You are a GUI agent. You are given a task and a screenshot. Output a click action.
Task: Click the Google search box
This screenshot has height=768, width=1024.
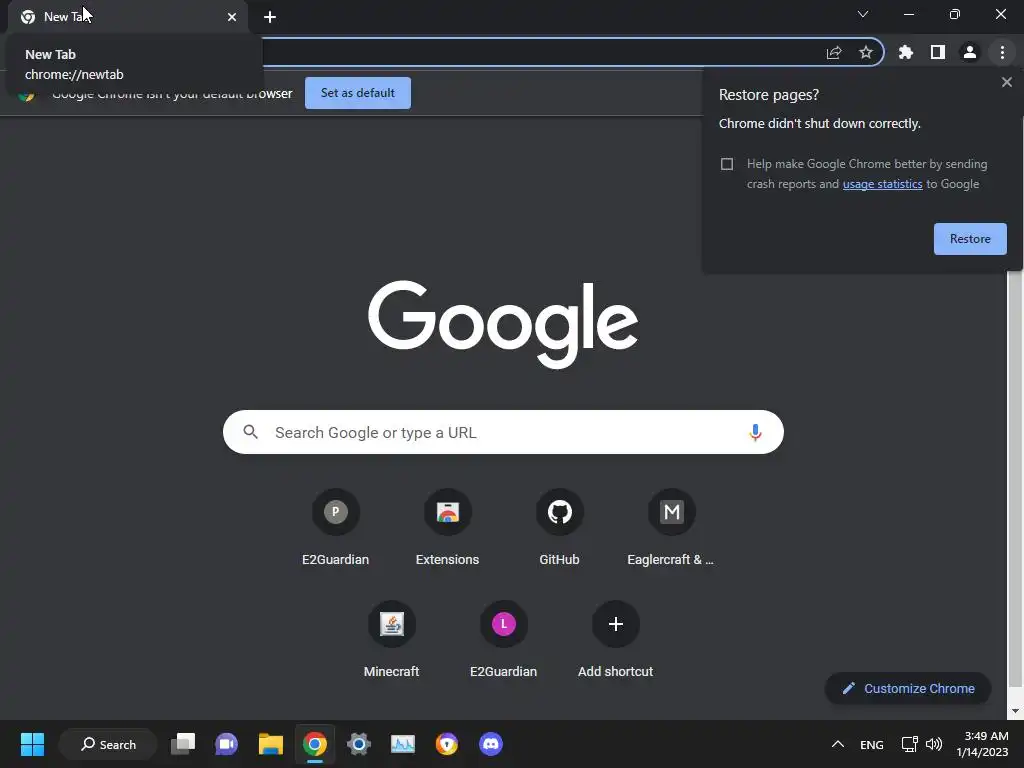(x=503, y=432)
